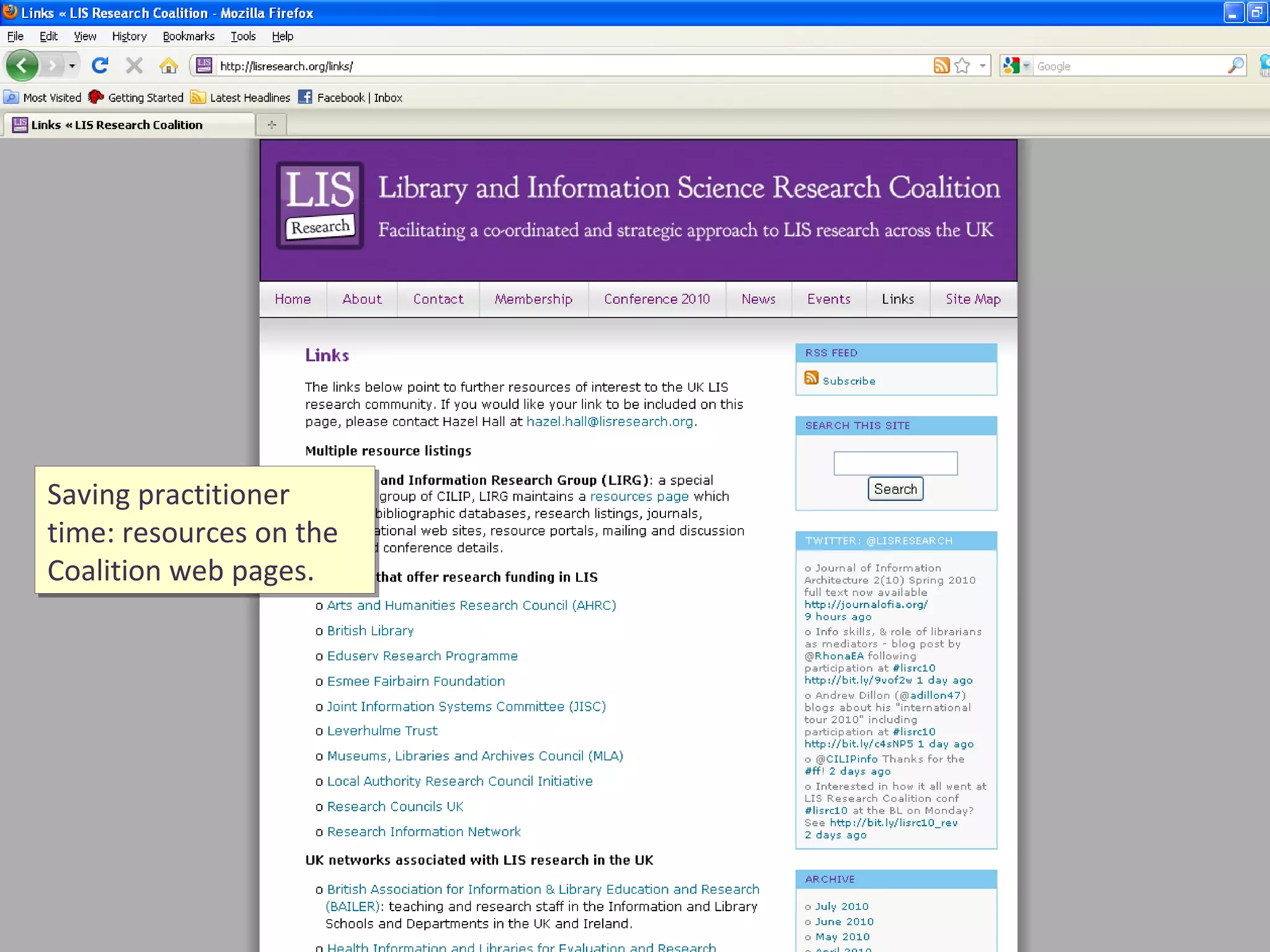1270x952 pixels.
Task: Open the bit.ly/lisrc10_rev link
Action: (x=894, y=823)
